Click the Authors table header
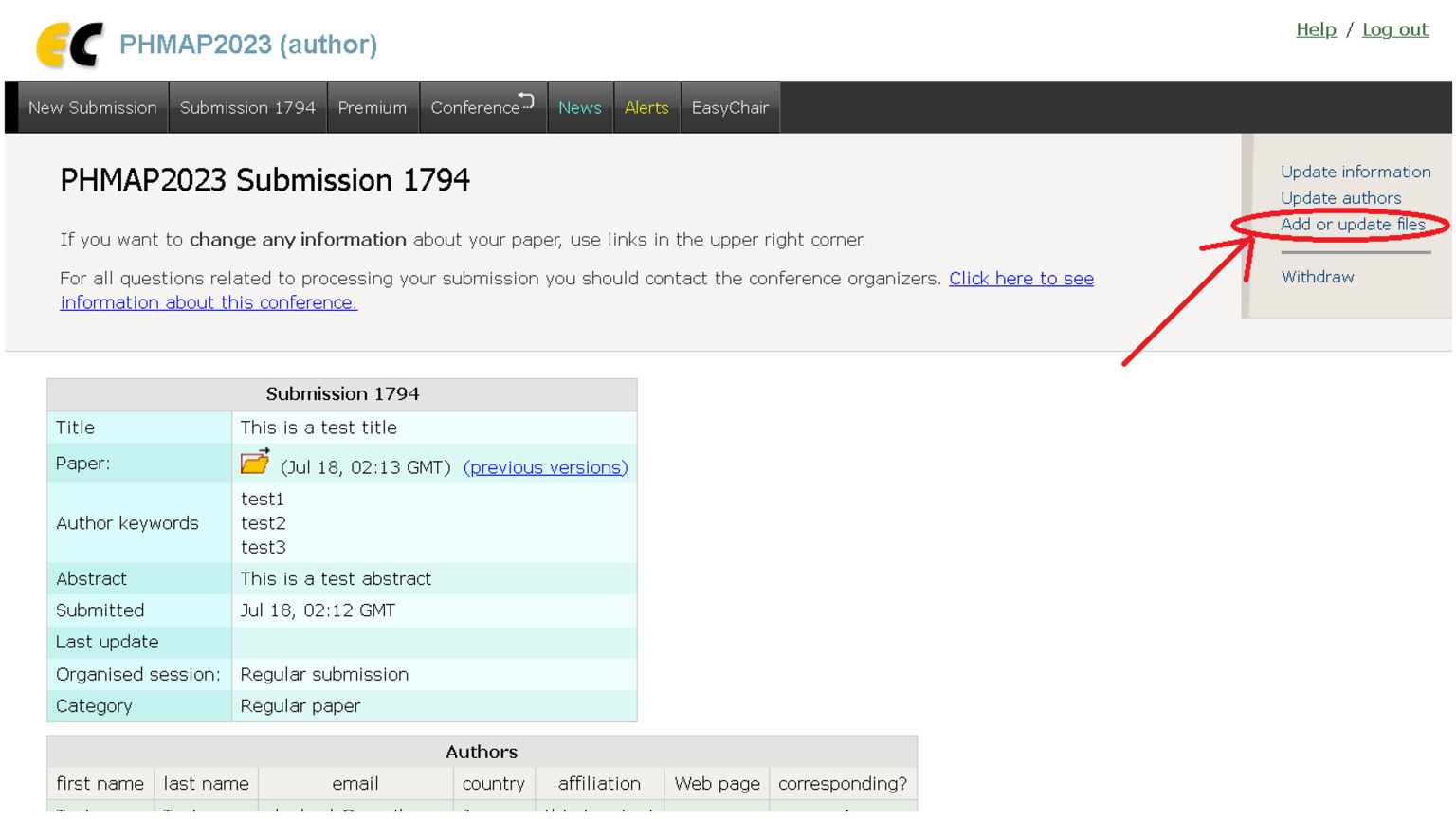Screen dimensions: 1456x819 [x=482, y=752]
